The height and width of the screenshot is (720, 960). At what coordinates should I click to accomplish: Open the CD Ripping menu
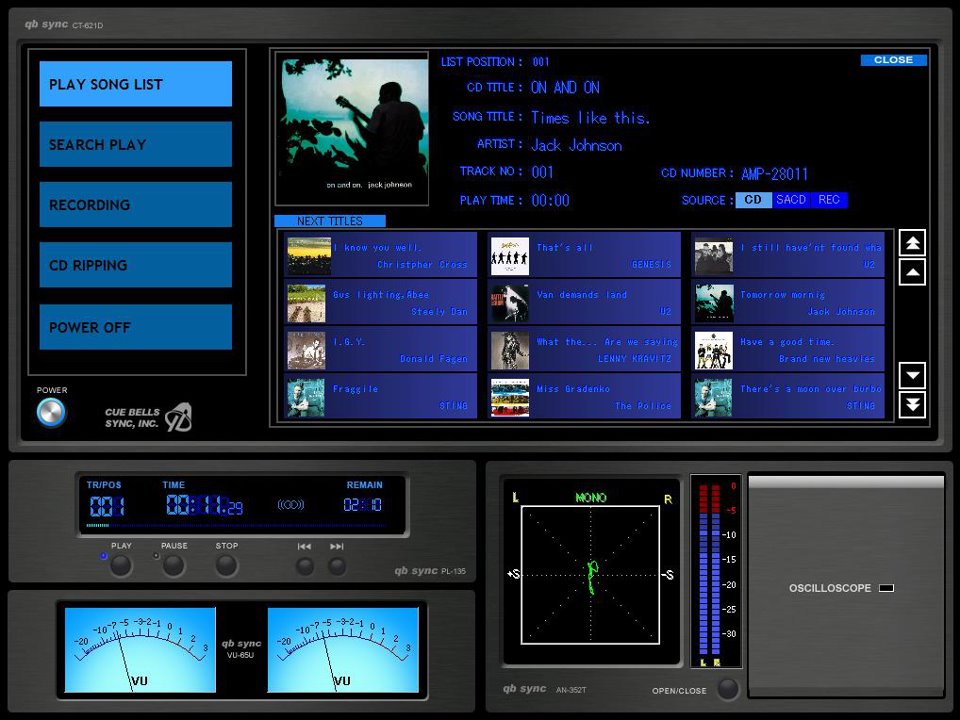(135, 264)
